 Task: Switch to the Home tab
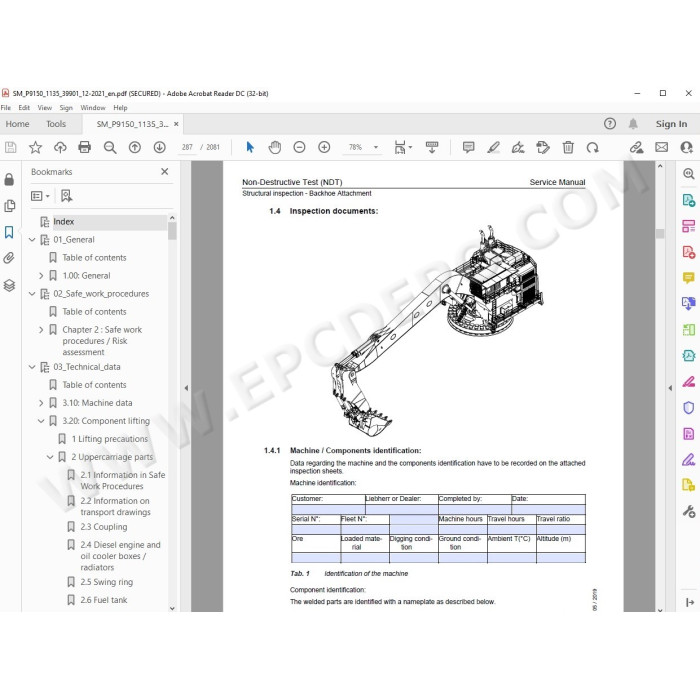[x=17, y=124]
